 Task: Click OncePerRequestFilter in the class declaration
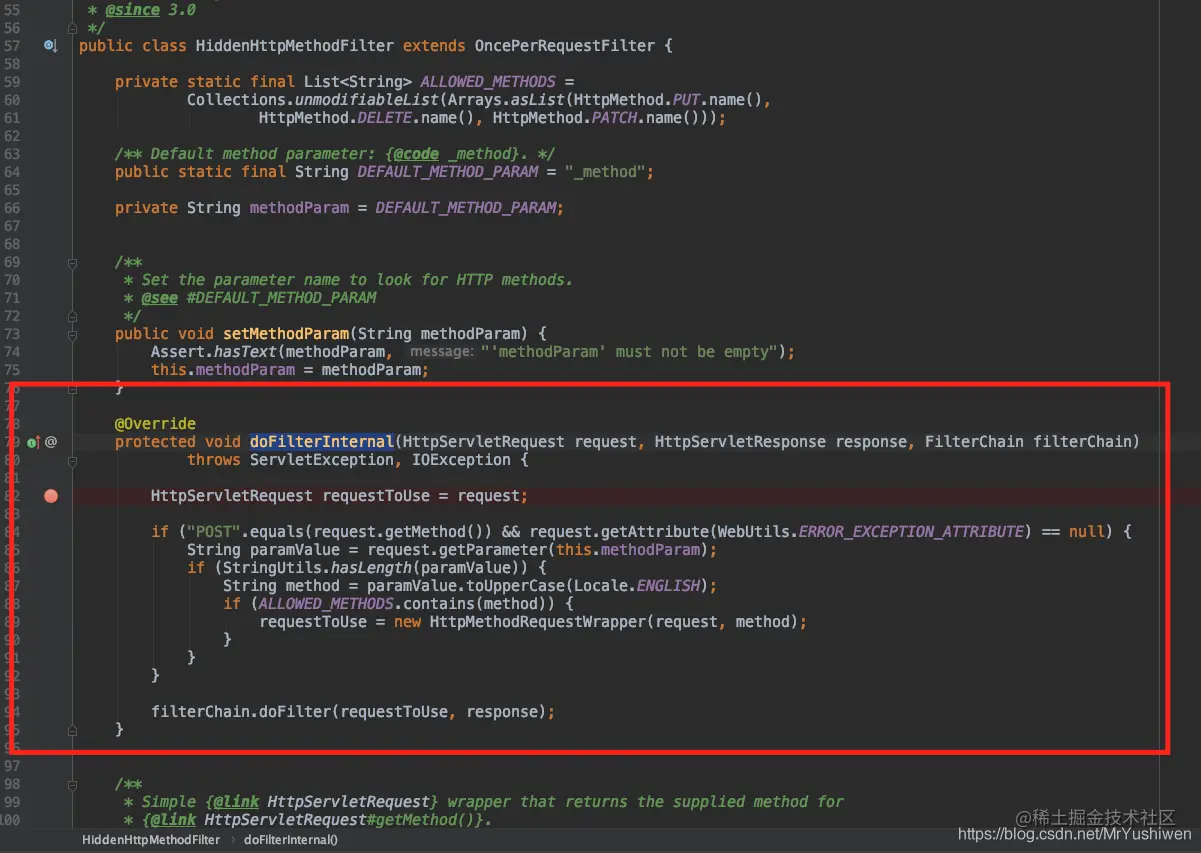[565, 46]
